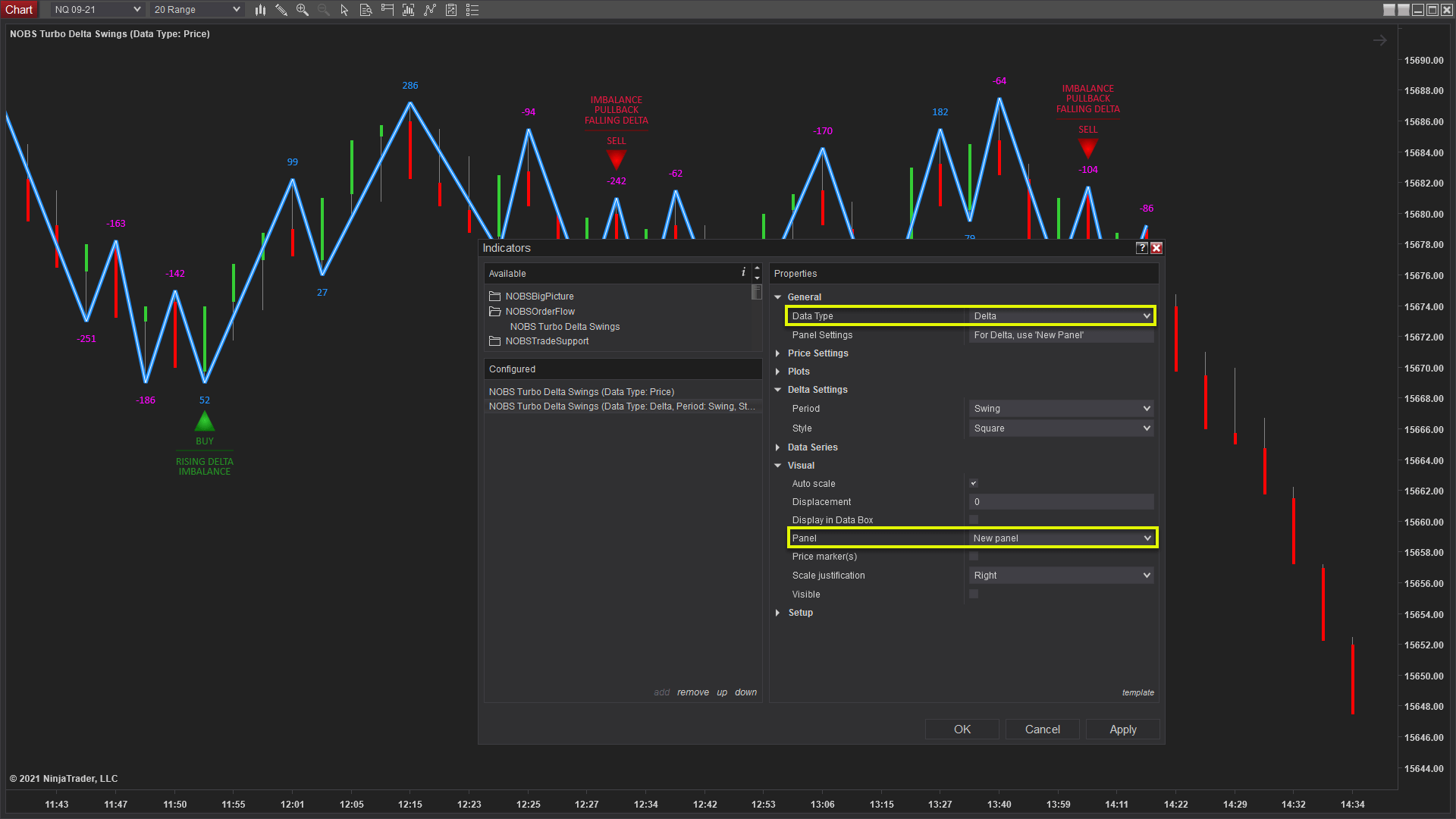Open the Chart Trader icon
Viewport: 1456px width, 819px height.
[388, 10]
